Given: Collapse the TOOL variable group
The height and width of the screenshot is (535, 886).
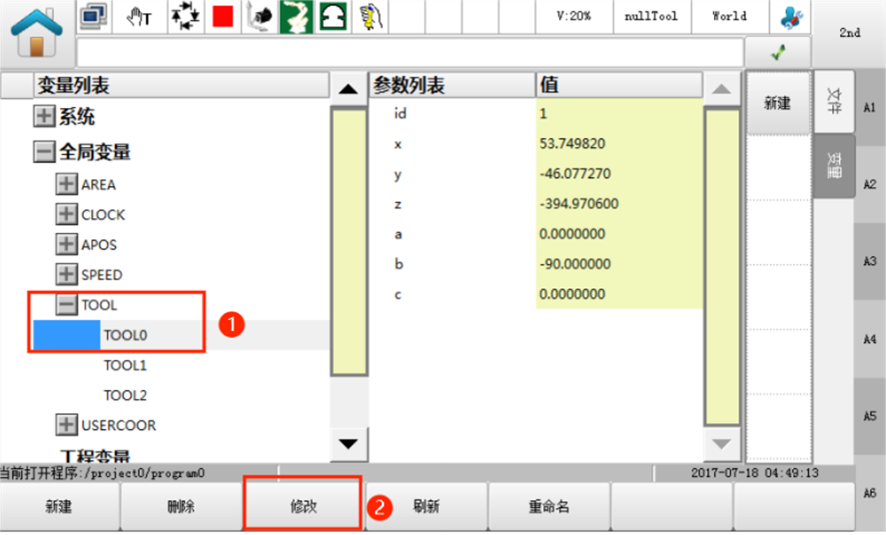Looking at the screenshot, I should (66, 305).
